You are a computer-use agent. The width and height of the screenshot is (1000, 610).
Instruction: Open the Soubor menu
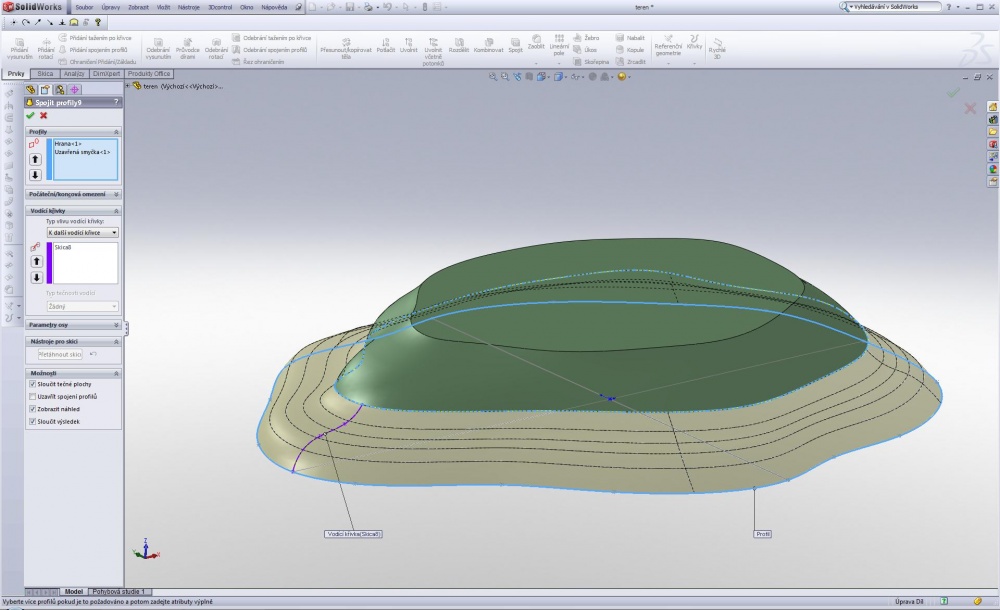click(x=84, y=7)
